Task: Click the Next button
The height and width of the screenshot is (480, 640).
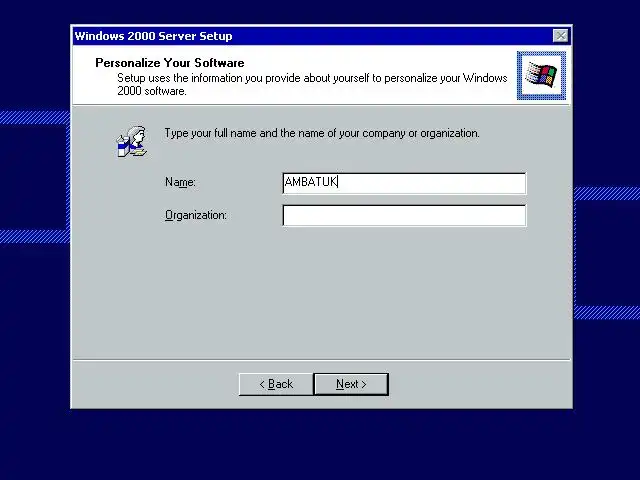Action: (351, 384)
